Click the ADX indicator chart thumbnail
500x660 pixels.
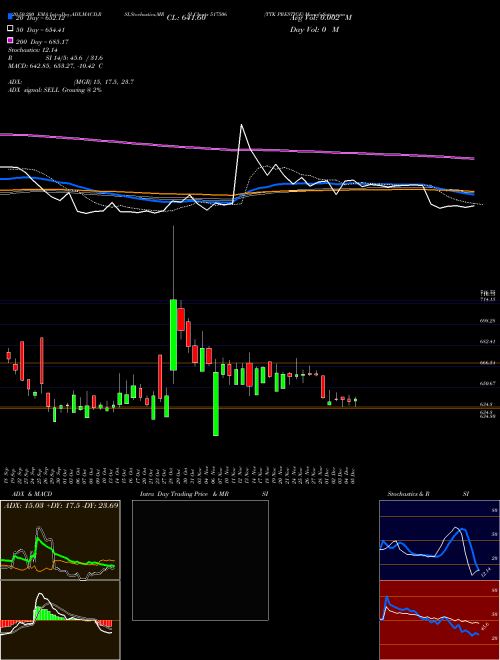coord(60,540)
